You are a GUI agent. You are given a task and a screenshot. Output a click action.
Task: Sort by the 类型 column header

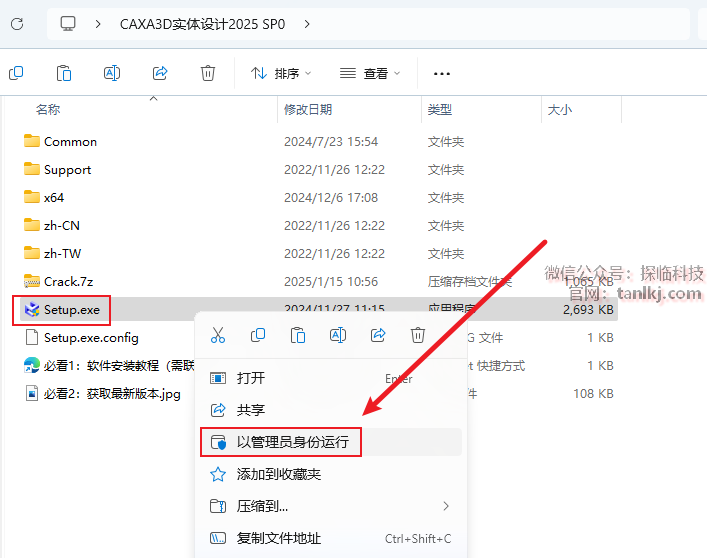[440, 110]
